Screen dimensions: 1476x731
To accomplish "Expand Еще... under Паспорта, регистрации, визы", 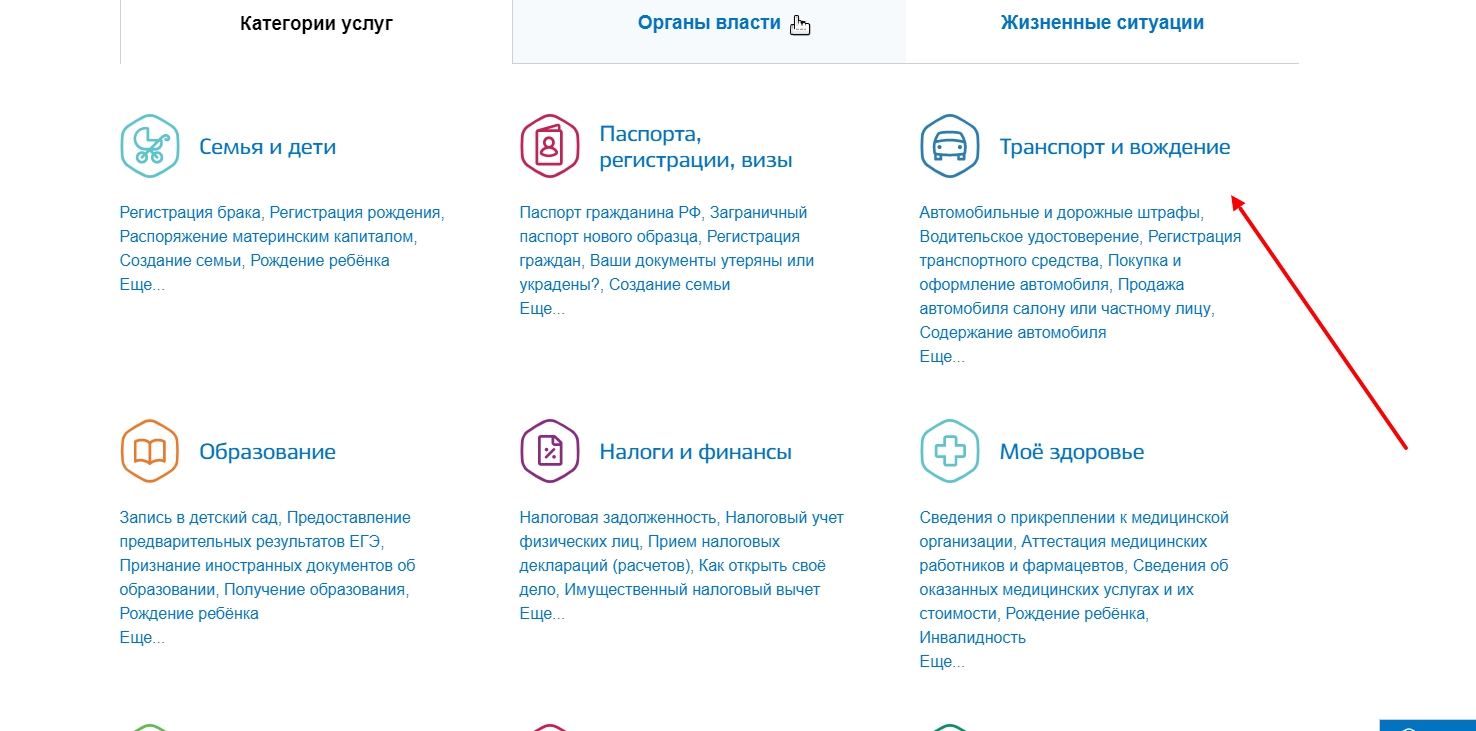I will 542,309.
